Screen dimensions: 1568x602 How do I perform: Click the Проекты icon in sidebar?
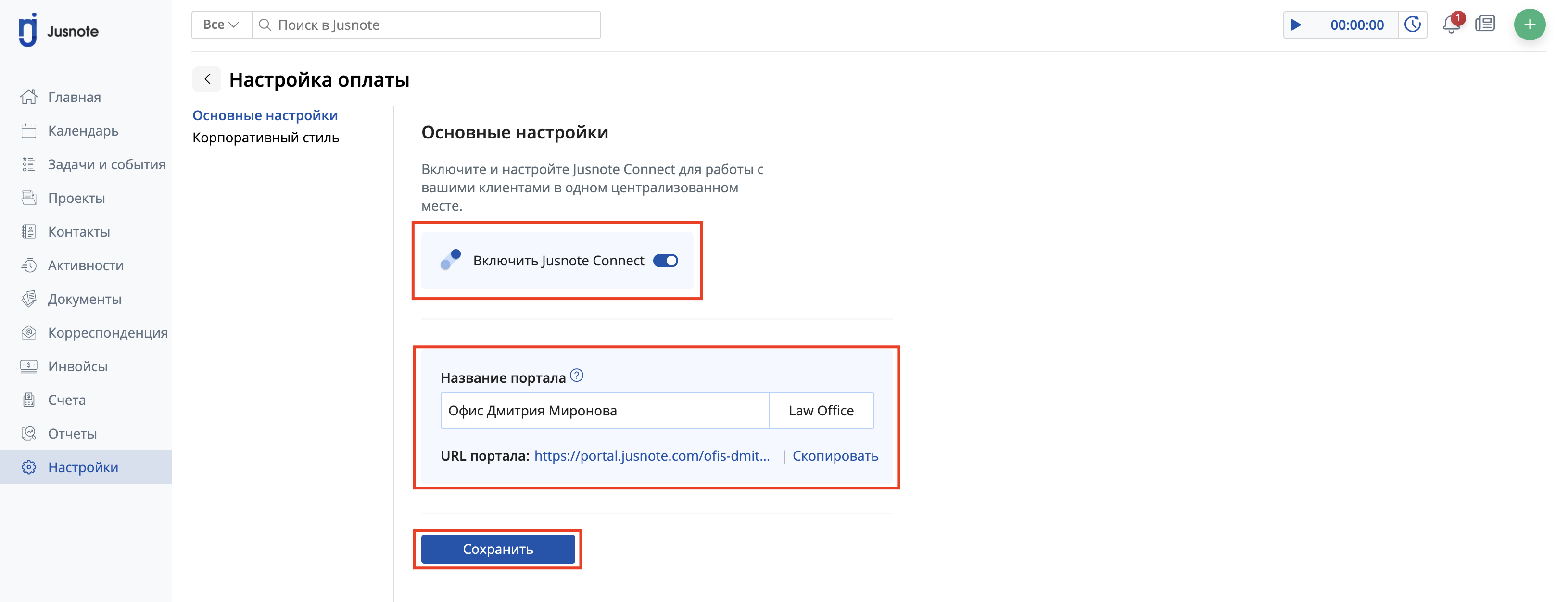[x=28, y=198]
